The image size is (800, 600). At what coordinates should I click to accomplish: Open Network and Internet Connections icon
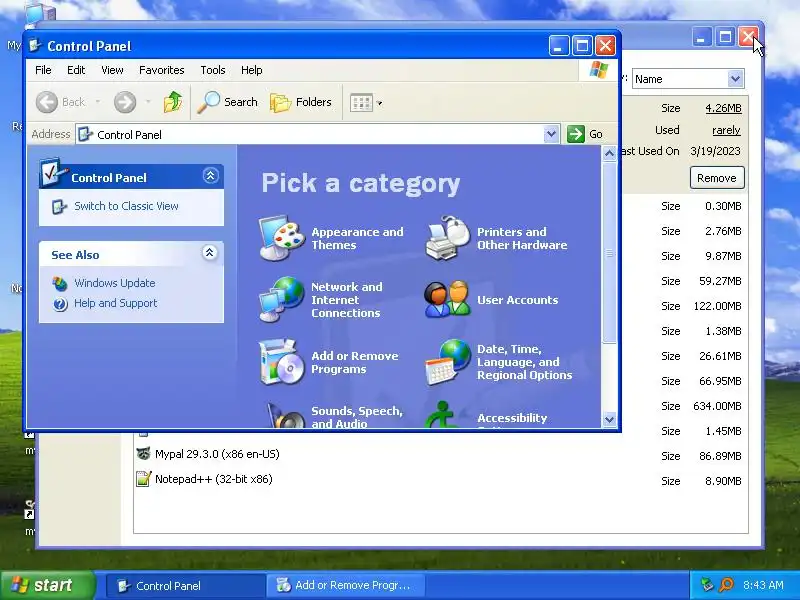coord(282,299)
